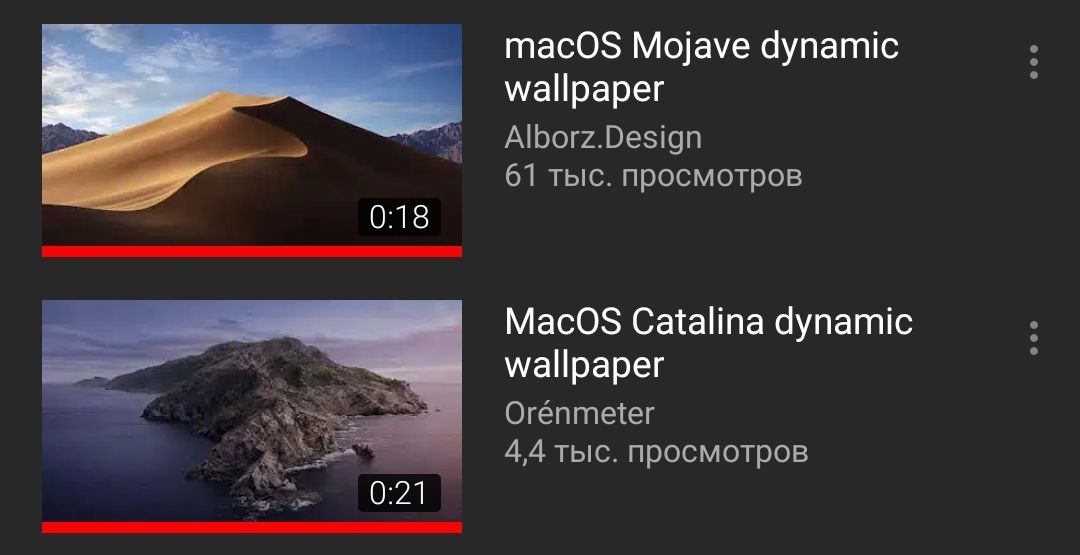Image resolution: width=1080 pixels, height=555 pixels.
Task: Open the 'MacOS Catalina dynamic wallpaper' title
Action: [x=708, y=344]
